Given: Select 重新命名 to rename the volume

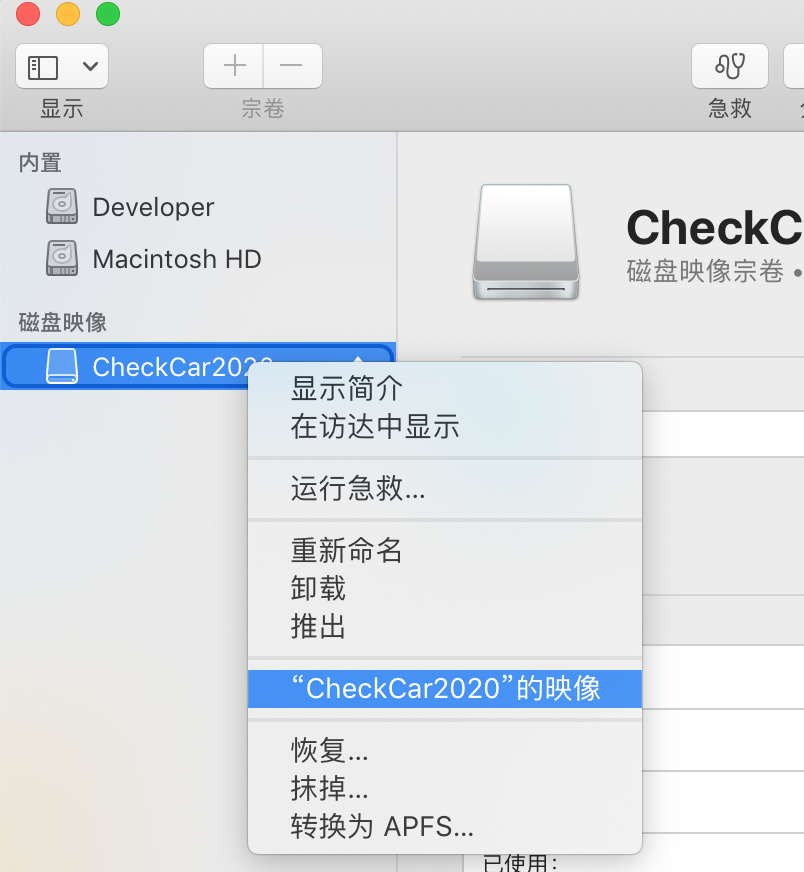Looking at the screenshot, I should point(346,550).
